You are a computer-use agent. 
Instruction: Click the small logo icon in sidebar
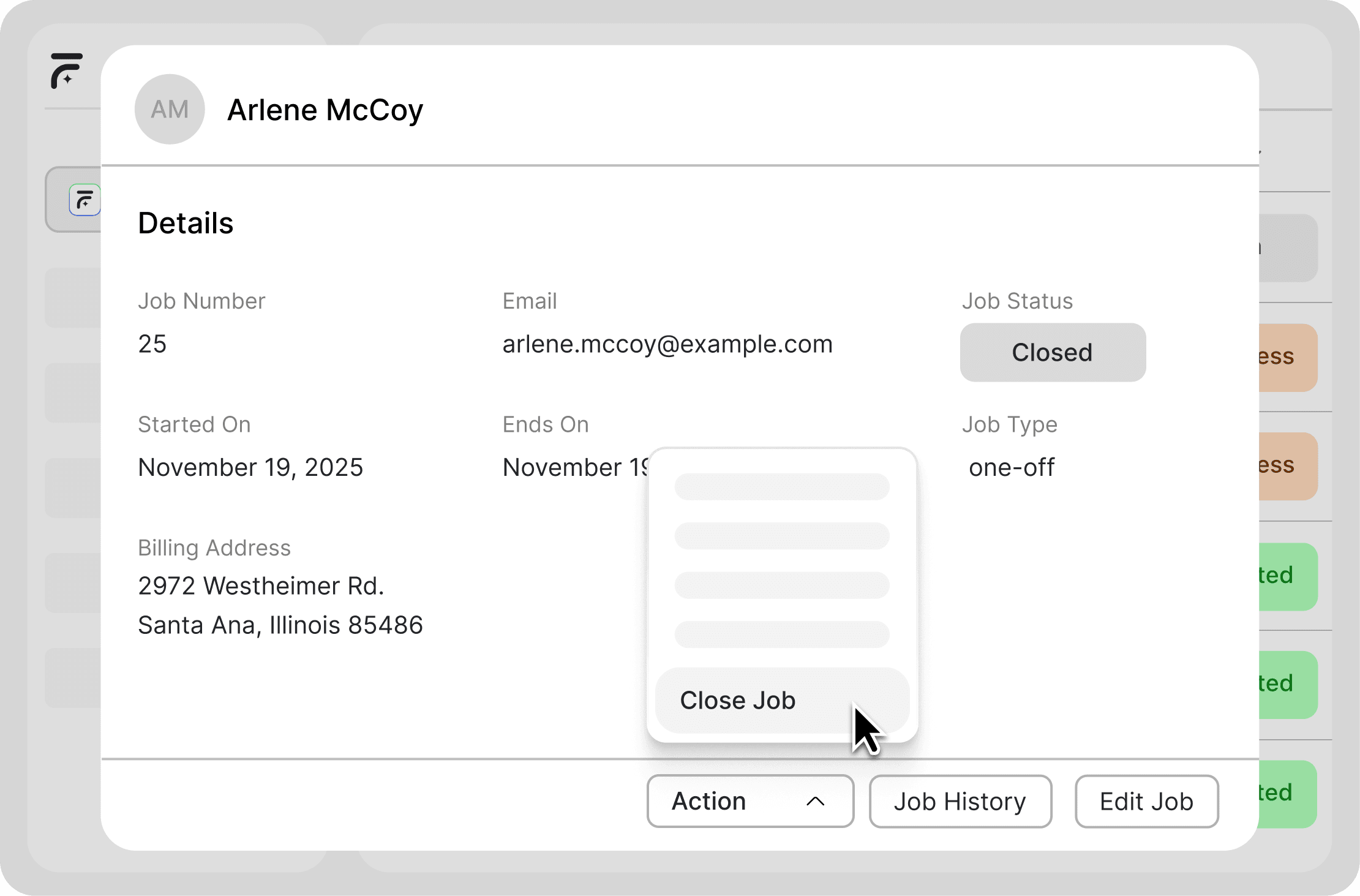(x=85, y=200)
